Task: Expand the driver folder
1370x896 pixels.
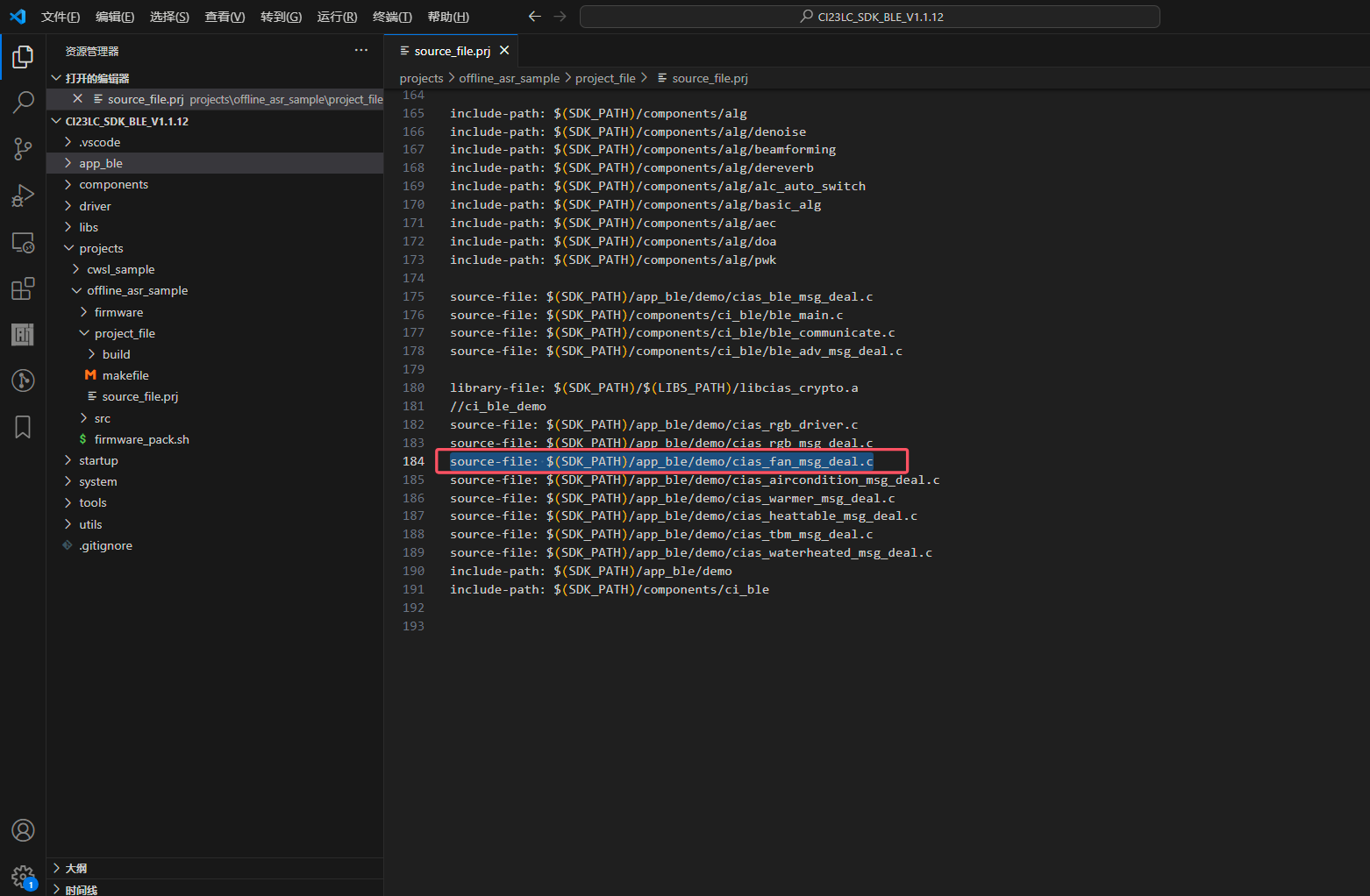Action: point(215,206)
